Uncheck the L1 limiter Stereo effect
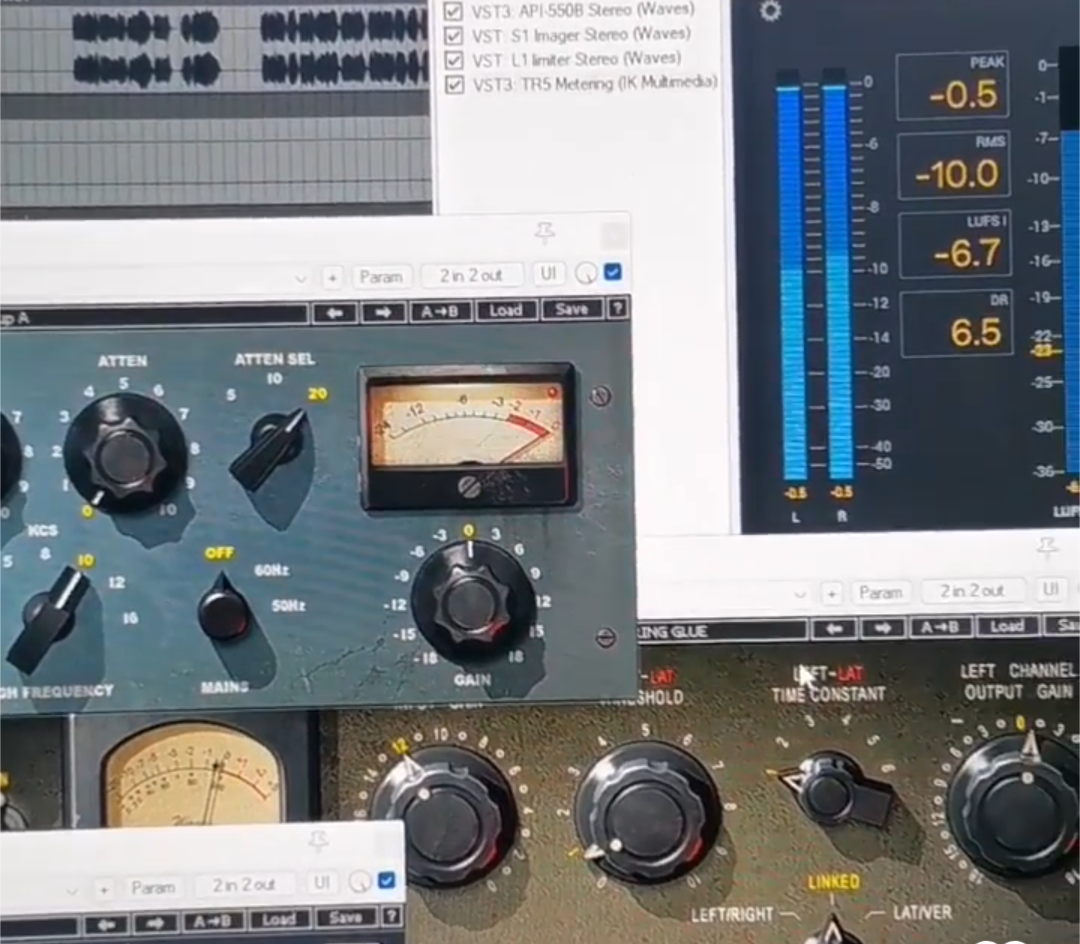 coord(453,59)
